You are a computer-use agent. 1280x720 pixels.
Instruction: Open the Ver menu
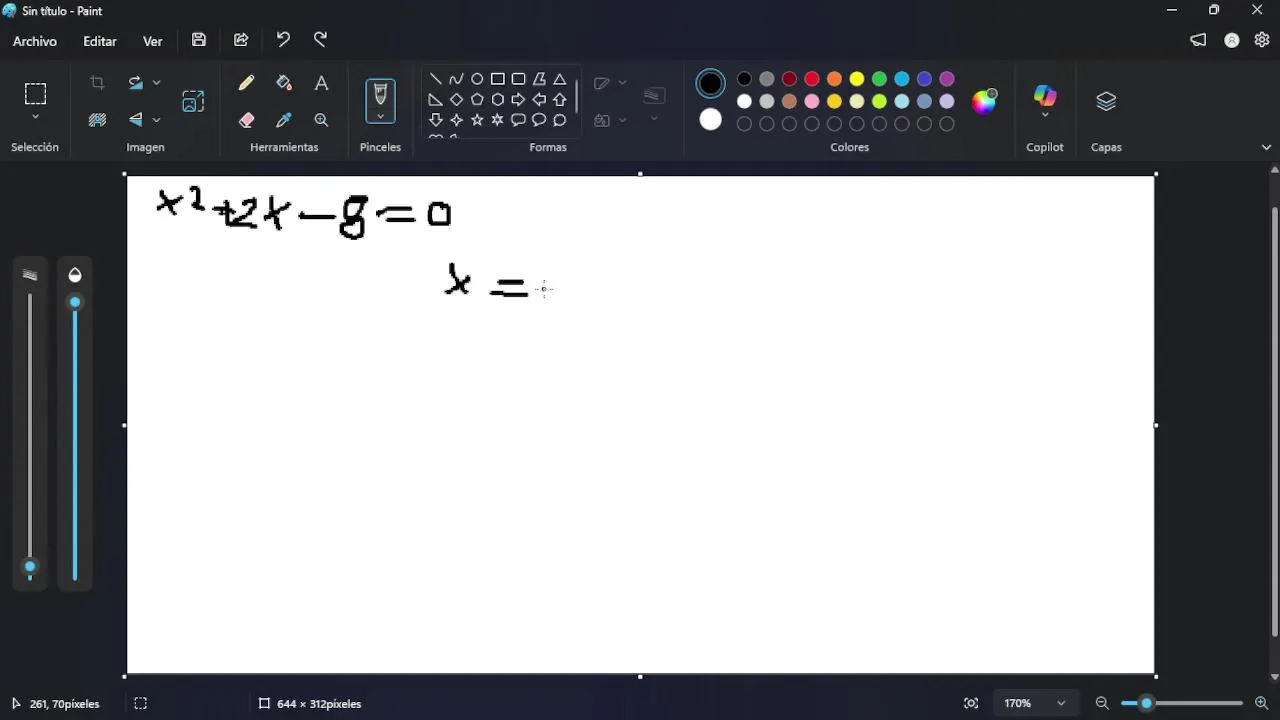[x=153, y=41]
